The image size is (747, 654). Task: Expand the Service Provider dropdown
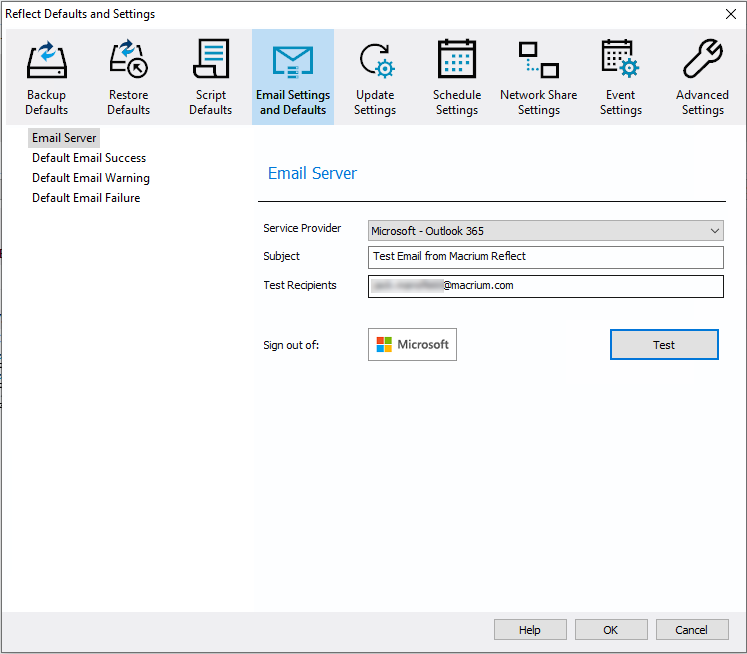[545, 231]
